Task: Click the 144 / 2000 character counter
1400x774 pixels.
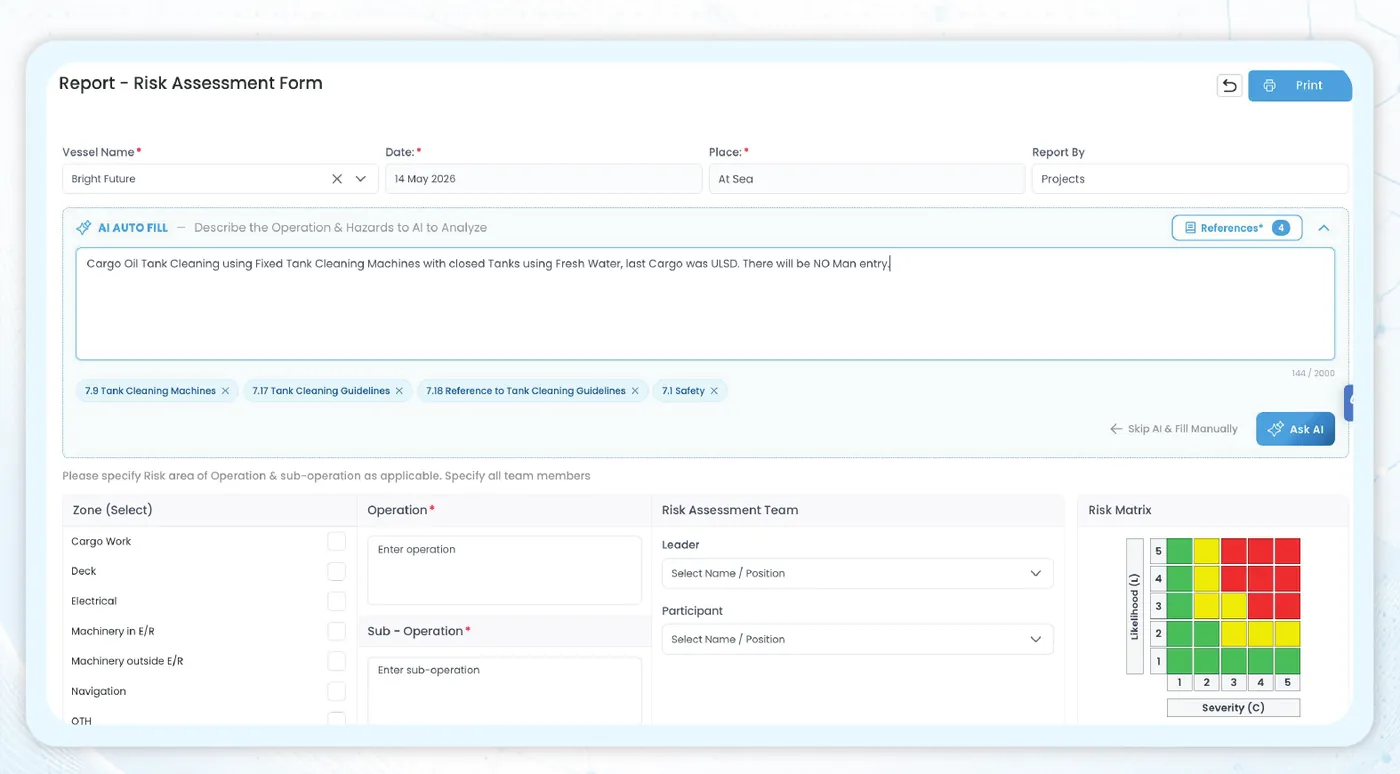Action: tap(1312, 373)
